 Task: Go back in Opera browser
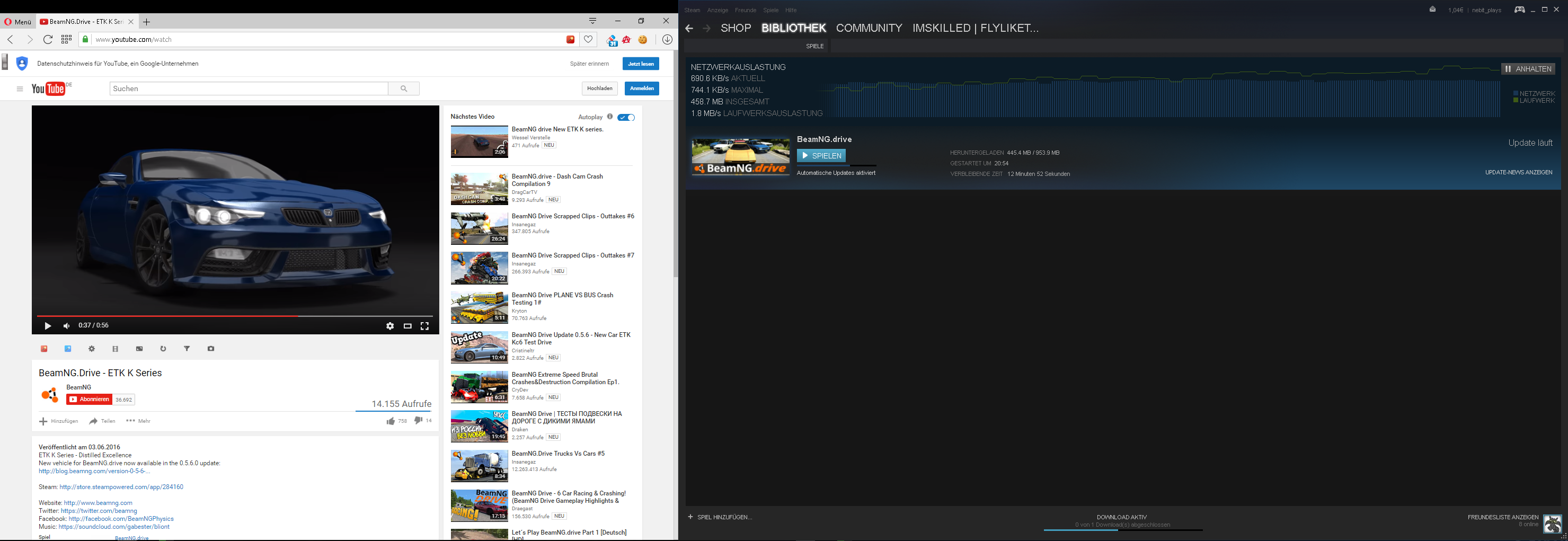coord(11,40)
